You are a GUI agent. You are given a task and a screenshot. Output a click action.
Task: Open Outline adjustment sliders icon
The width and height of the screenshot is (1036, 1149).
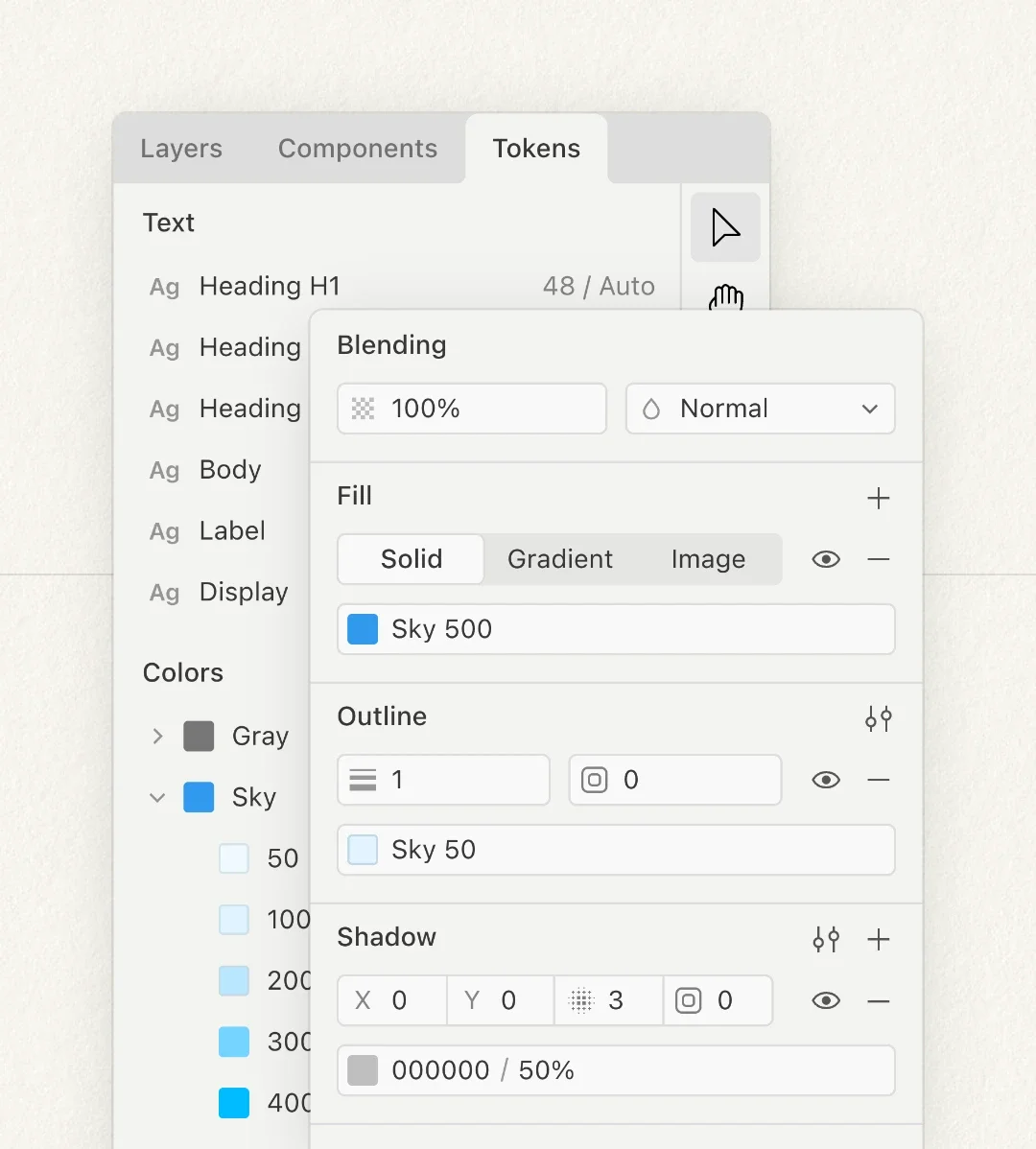878,717
